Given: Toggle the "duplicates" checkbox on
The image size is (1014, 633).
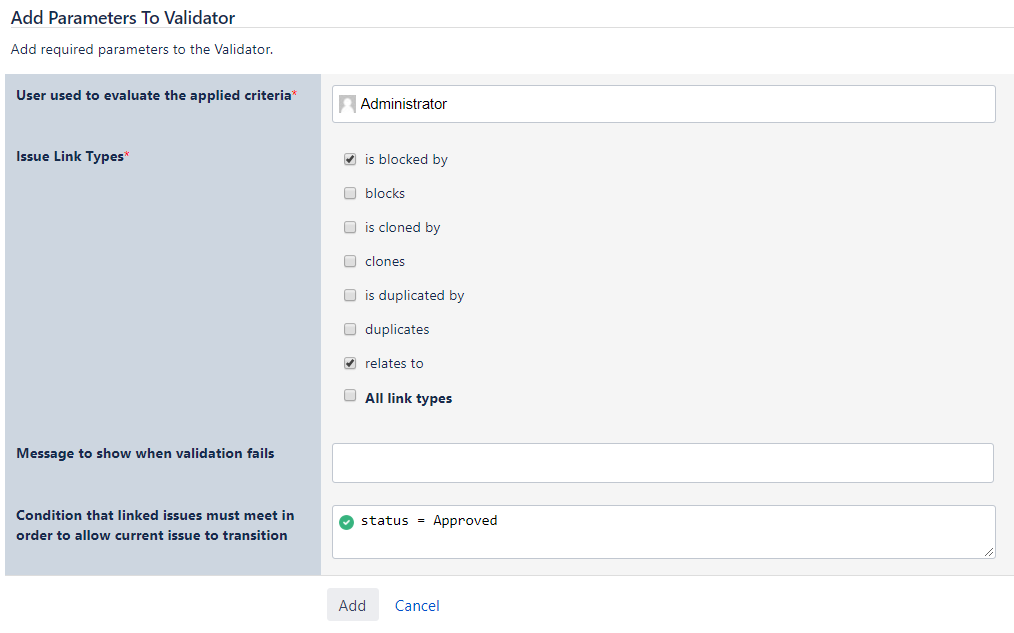Looking at the screenshot, I should point(350,329).
